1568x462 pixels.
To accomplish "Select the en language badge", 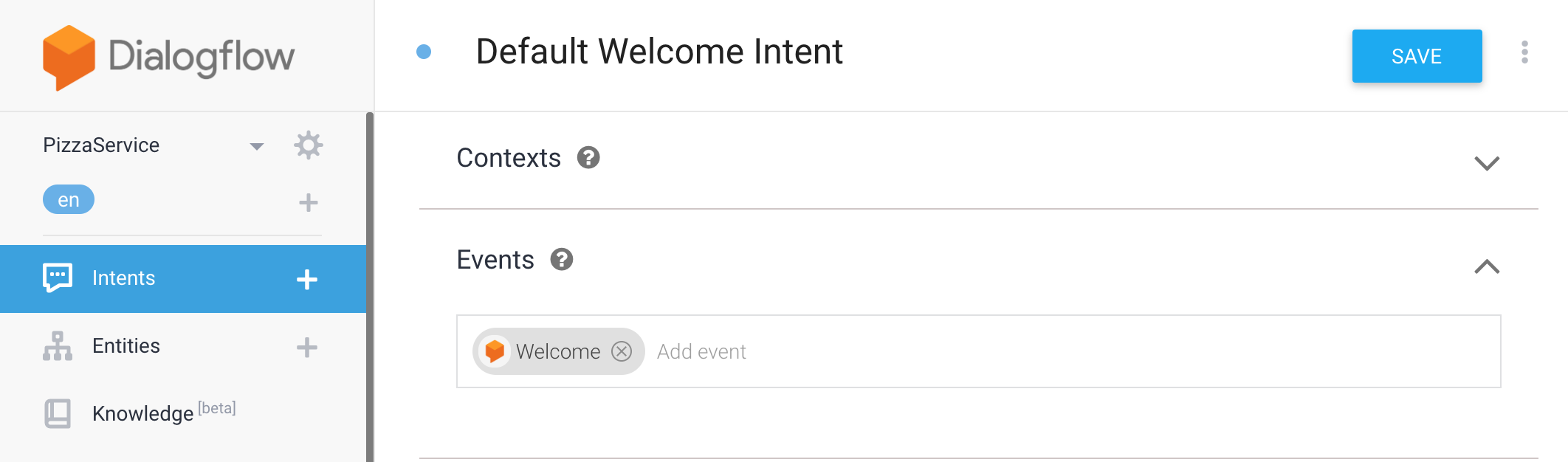I will [x=69, y=200].
